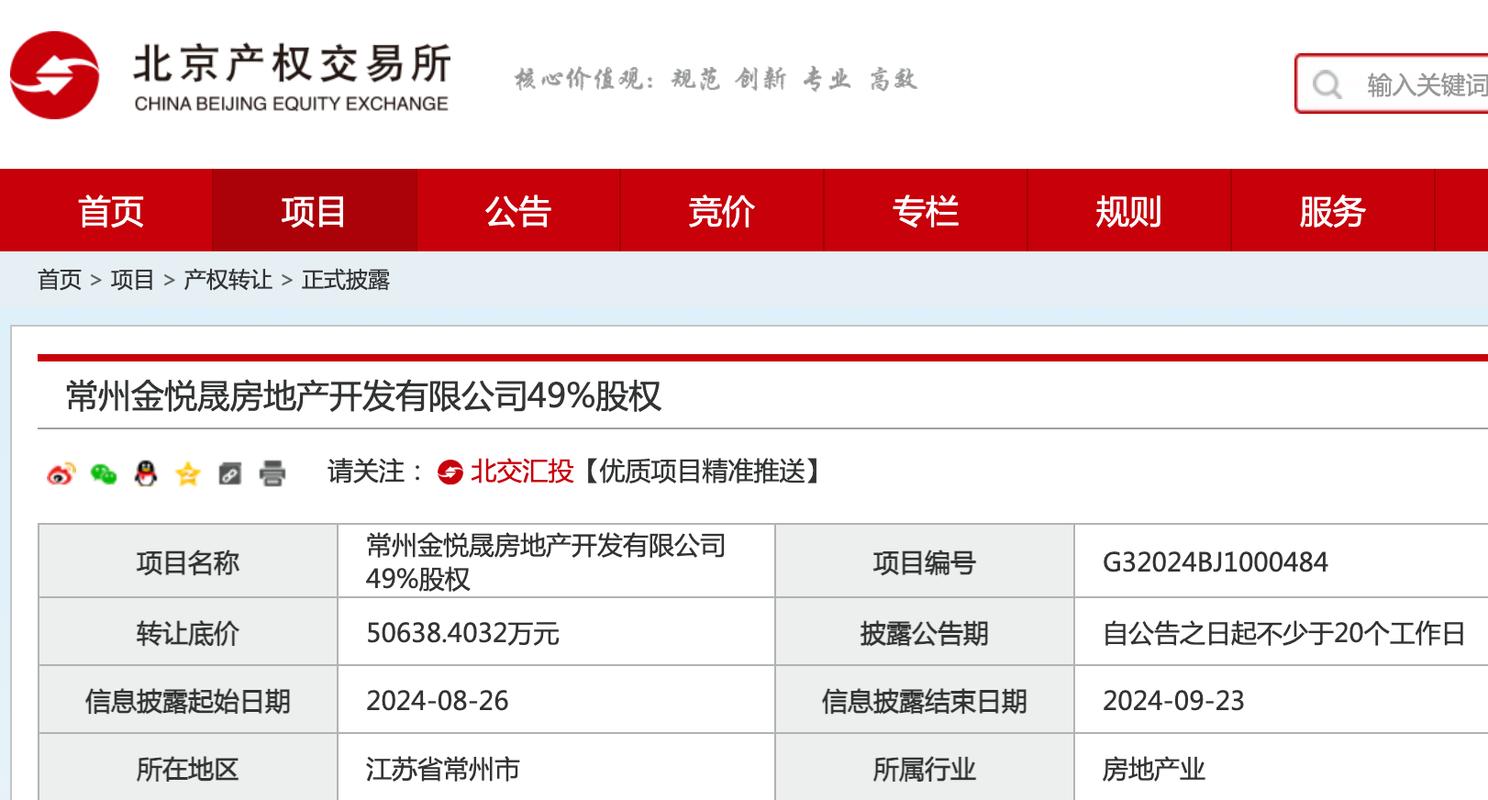
Task: Open the 公告 navigation tab
Action: pos(518,210)
